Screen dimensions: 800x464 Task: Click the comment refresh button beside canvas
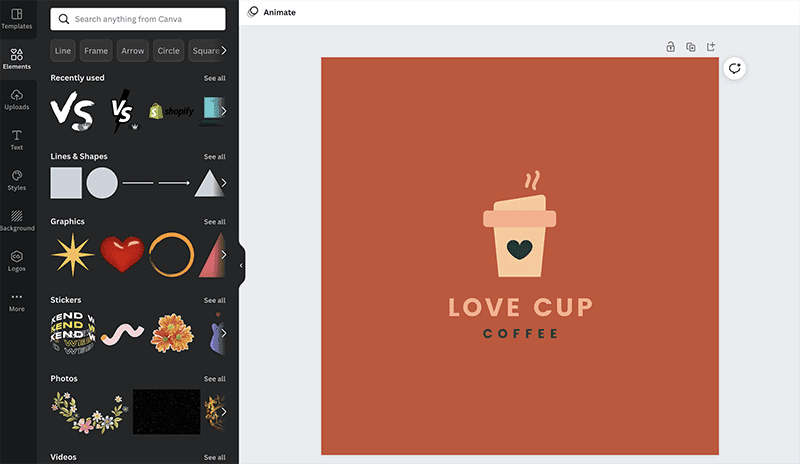(x=734, y=69)
